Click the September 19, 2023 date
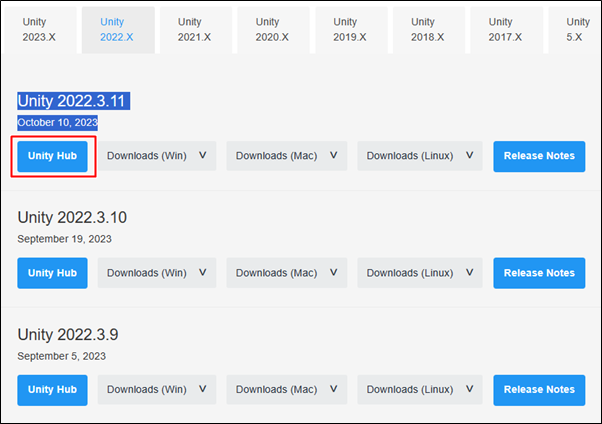The height and width of the screenshot is (424, 602). pyautogui.click(x=64, y=239)
